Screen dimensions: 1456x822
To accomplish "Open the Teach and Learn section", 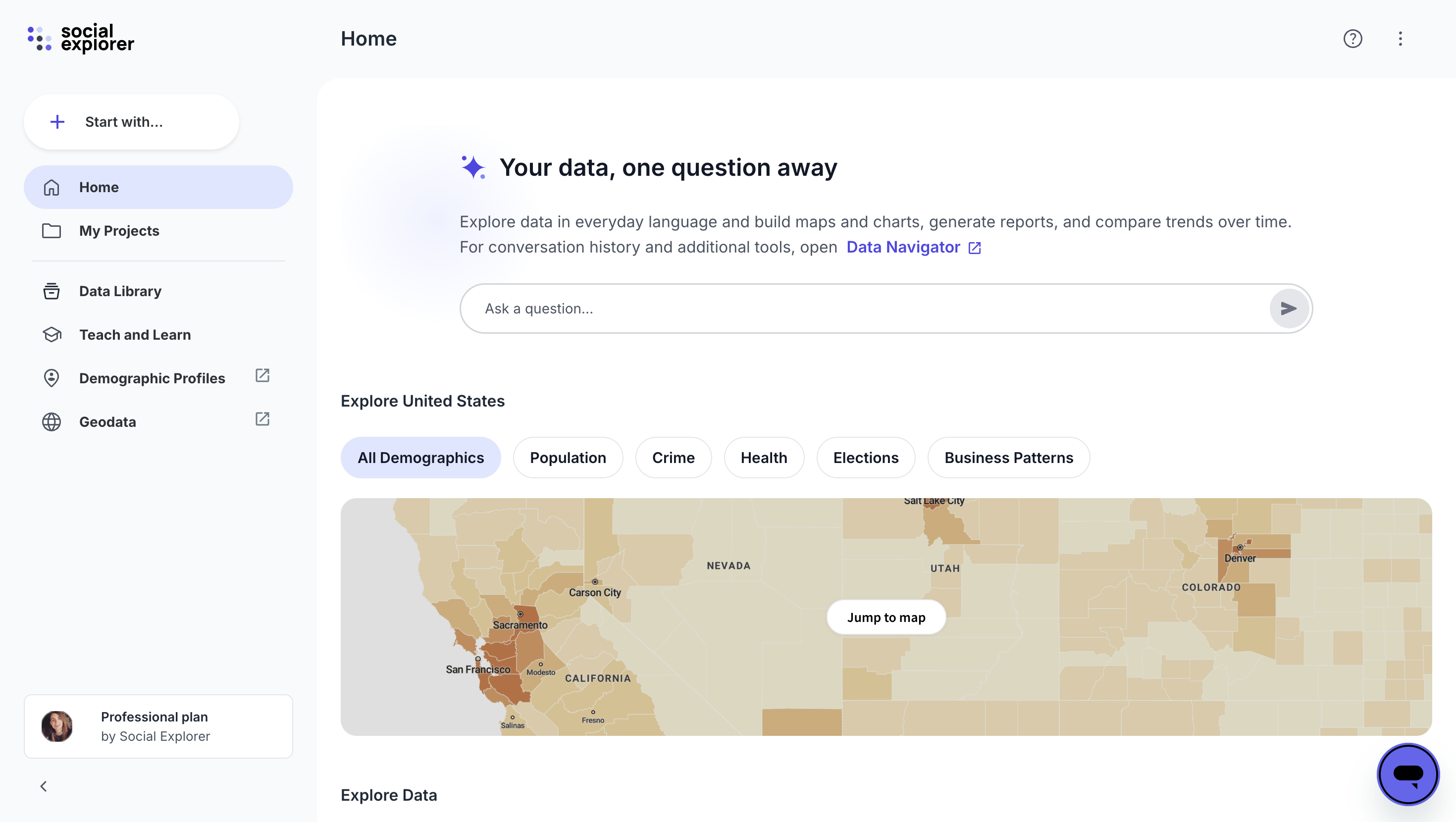I will point(135,335).
